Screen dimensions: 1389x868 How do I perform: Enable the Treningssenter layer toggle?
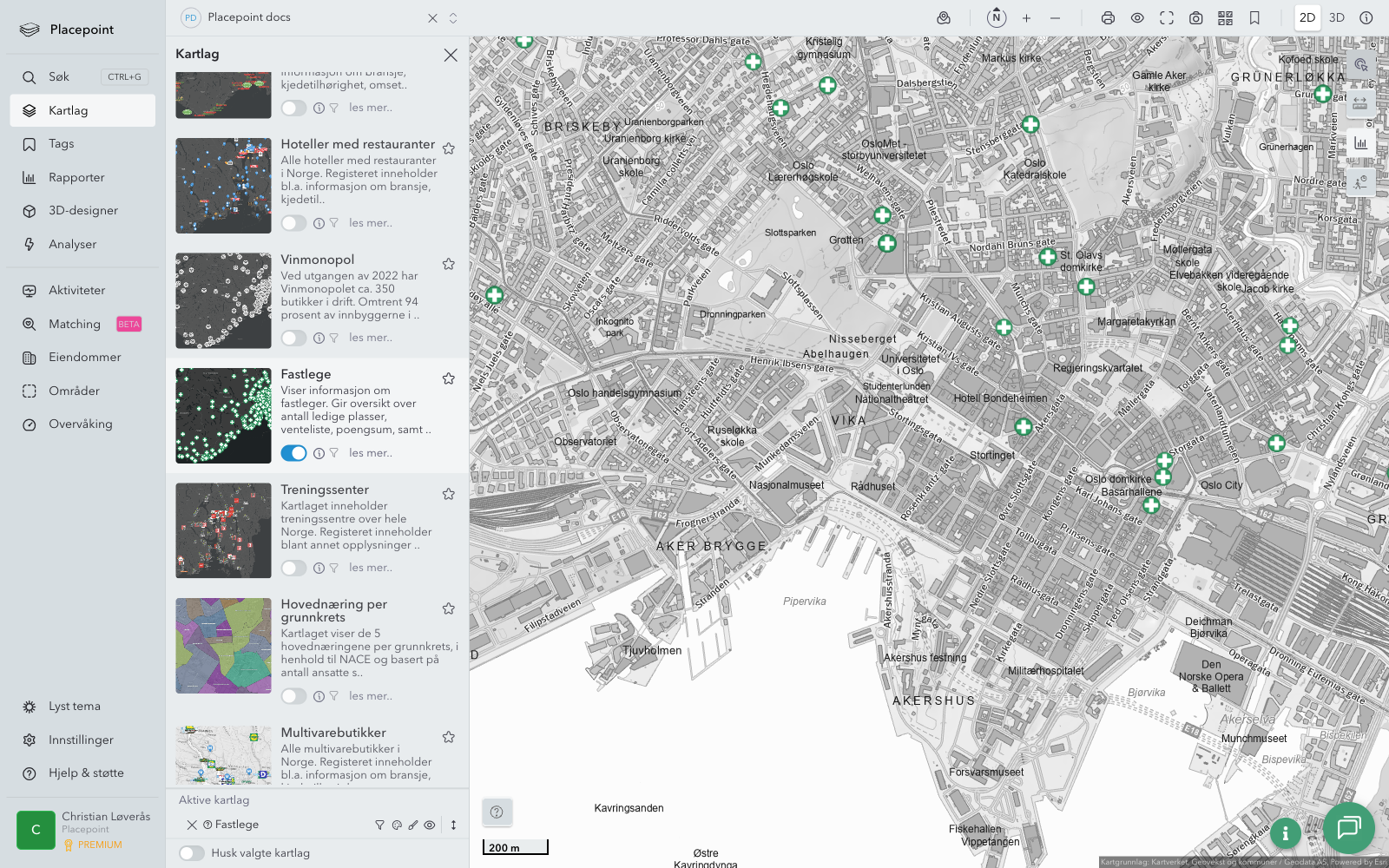coord(293,568)
